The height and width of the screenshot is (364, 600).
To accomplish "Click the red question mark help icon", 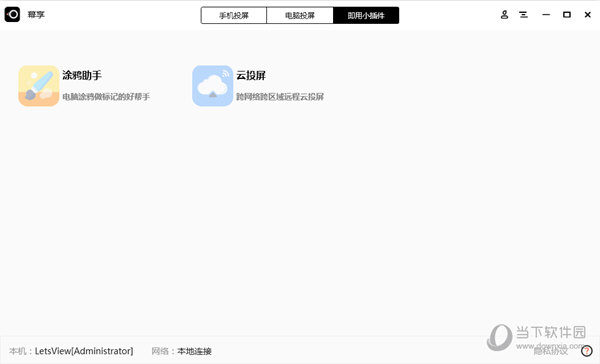I will [x=586, y=351].
